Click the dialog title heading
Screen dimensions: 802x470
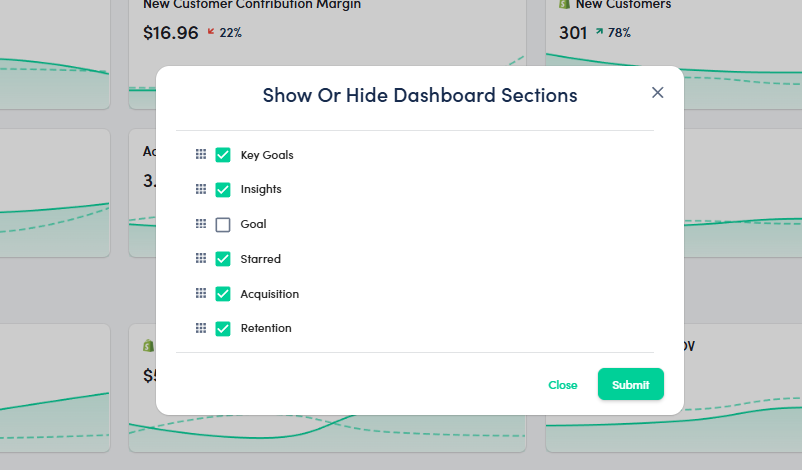click(419, 96)
